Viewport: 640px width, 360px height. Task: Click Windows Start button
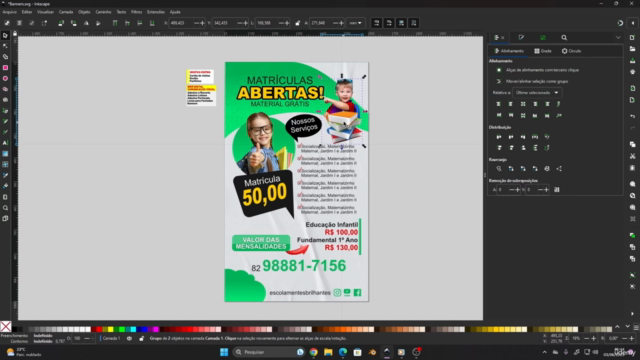(x=224, y=352)
